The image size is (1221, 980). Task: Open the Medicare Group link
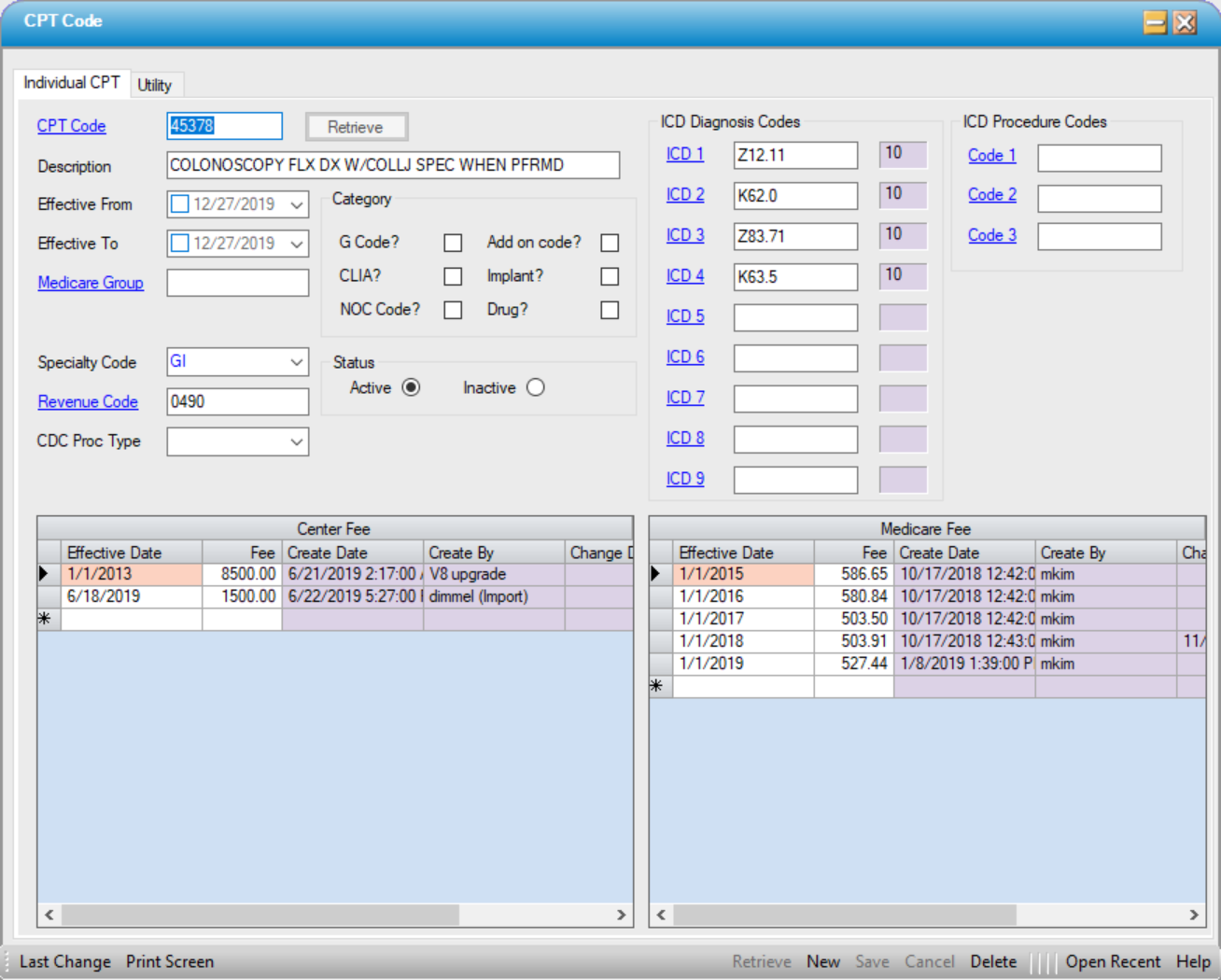pyautogui.click(x=91, y=283)
